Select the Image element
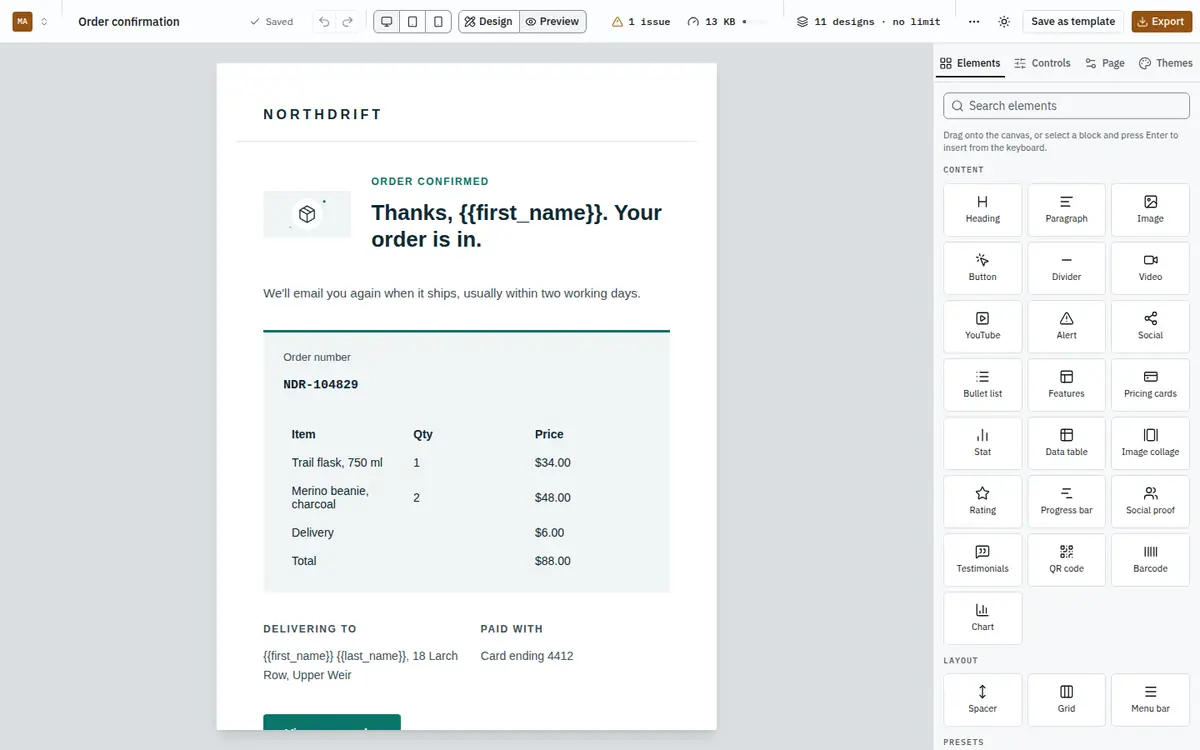 coord(1150,210)
